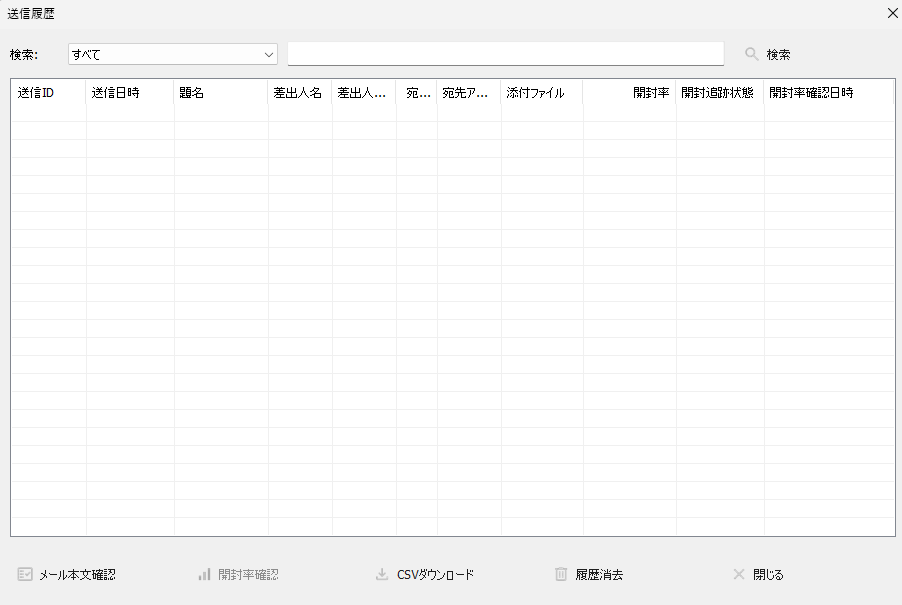The width and height of the screenshot is (902, 605).
Task: Open メール本文確認 to view the mail body
Action: [77, 575]
